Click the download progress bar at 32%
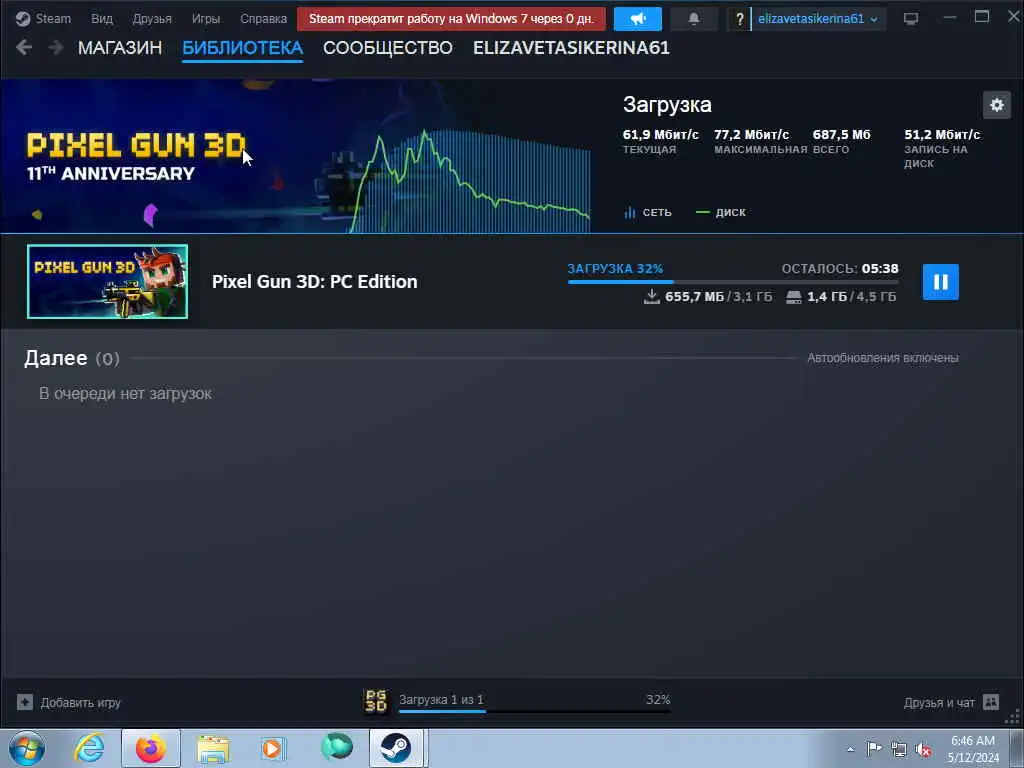Viewport: 1024px width, 768px height. click(733, 281)
